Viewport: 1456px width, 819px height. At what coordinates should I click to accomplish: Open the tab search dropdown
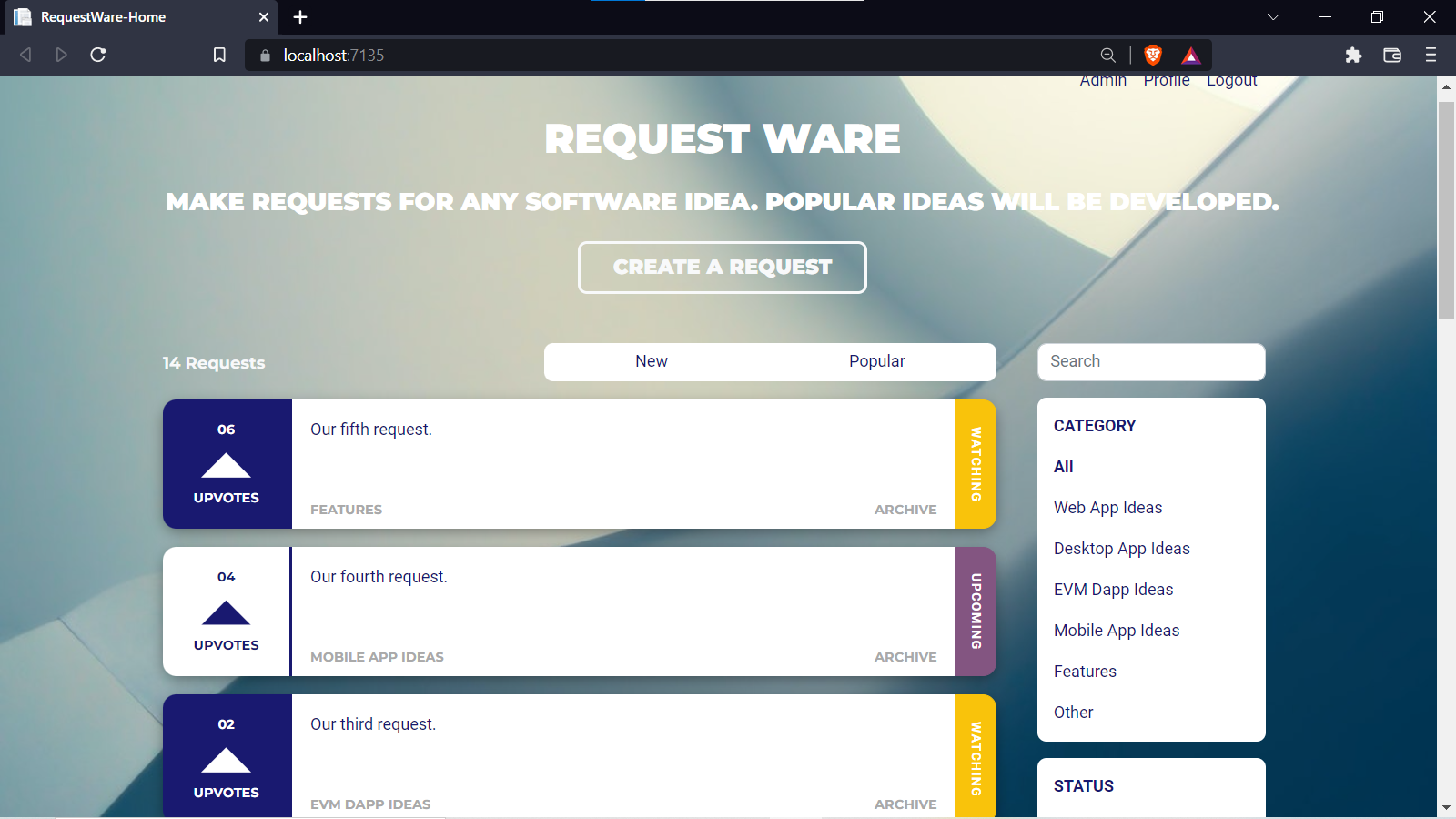(x=1273, y=16)
